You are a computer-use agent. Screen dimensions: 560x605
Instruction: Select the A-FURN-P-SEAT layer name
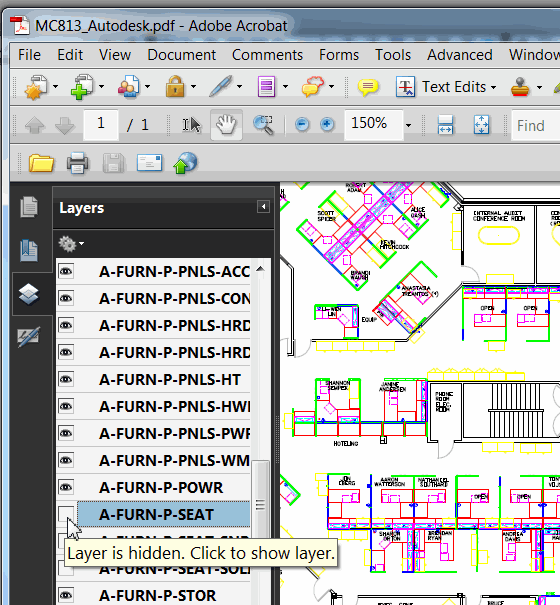[156, 515]
